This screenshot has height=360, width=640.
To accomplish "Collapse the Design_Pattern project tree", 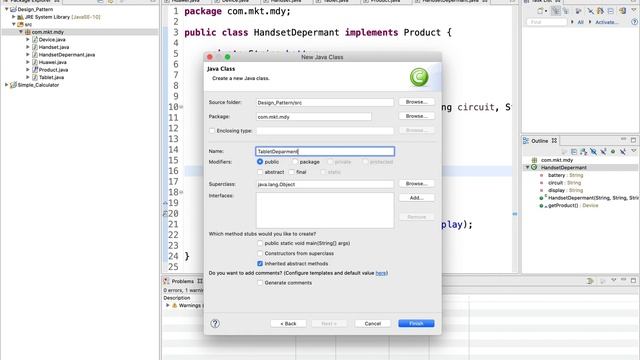I will click(7, 9).
